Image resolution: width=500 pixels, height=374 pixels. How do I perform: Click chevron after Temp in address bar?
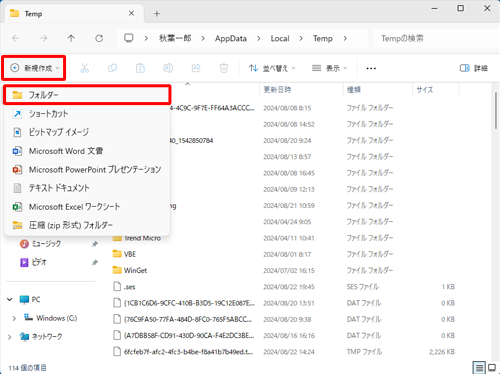345,39
